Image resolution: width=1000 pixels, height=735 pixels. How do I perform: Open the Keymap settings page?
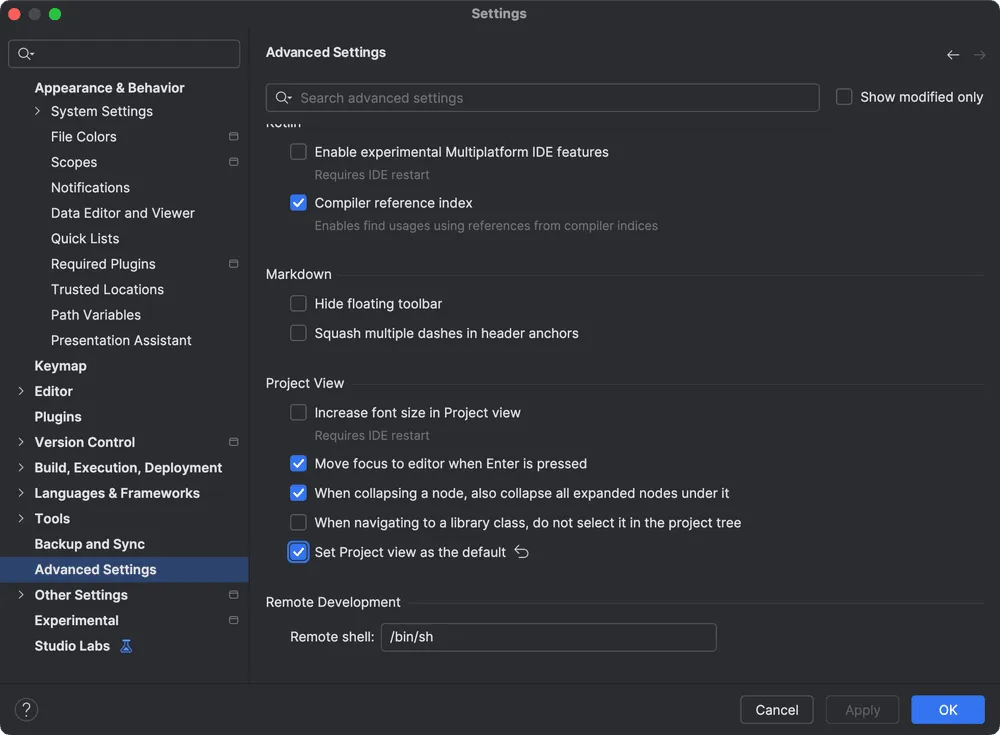60,365
